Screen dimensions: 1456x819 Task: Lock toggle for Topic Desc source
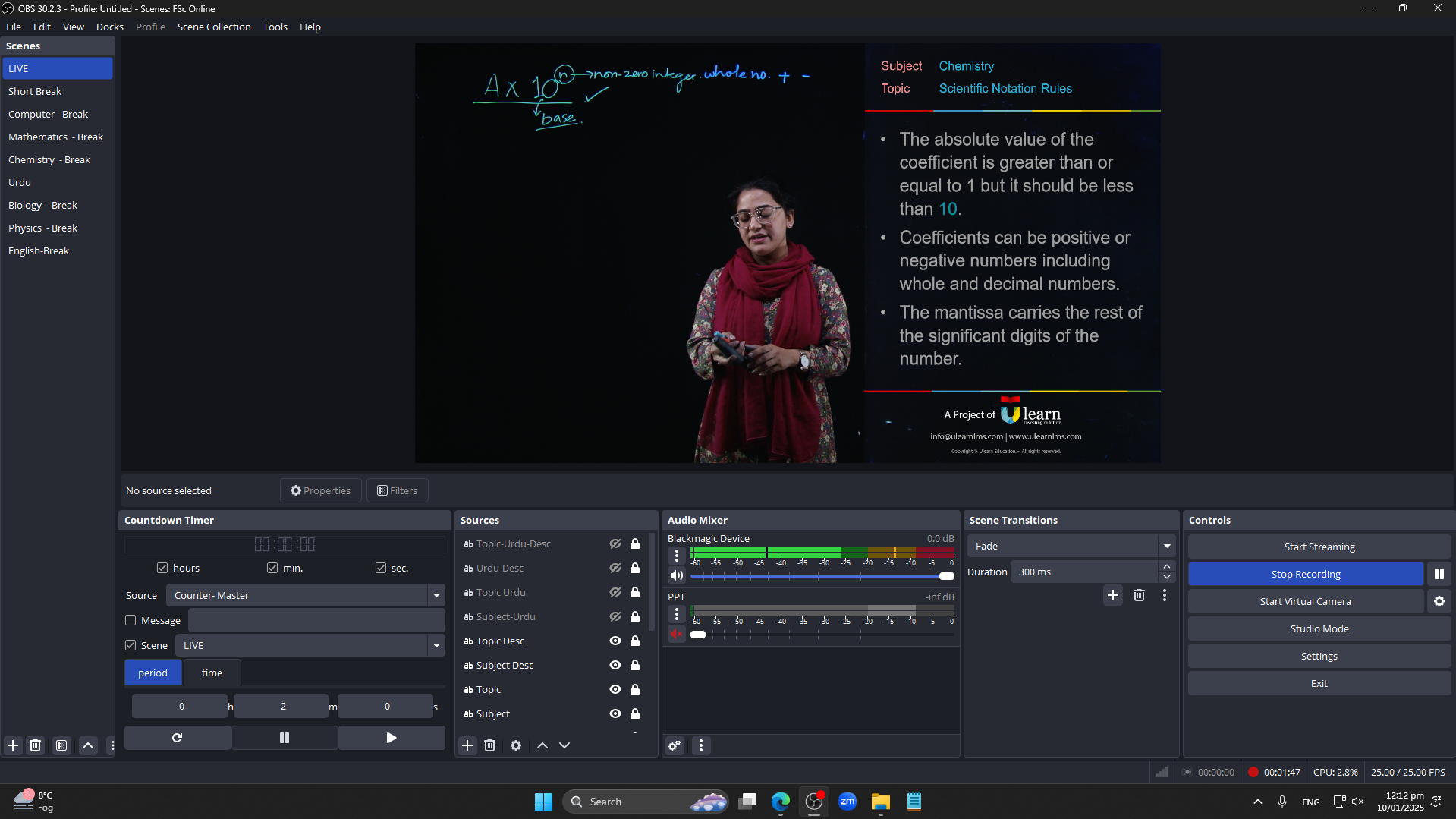point(635,641)
